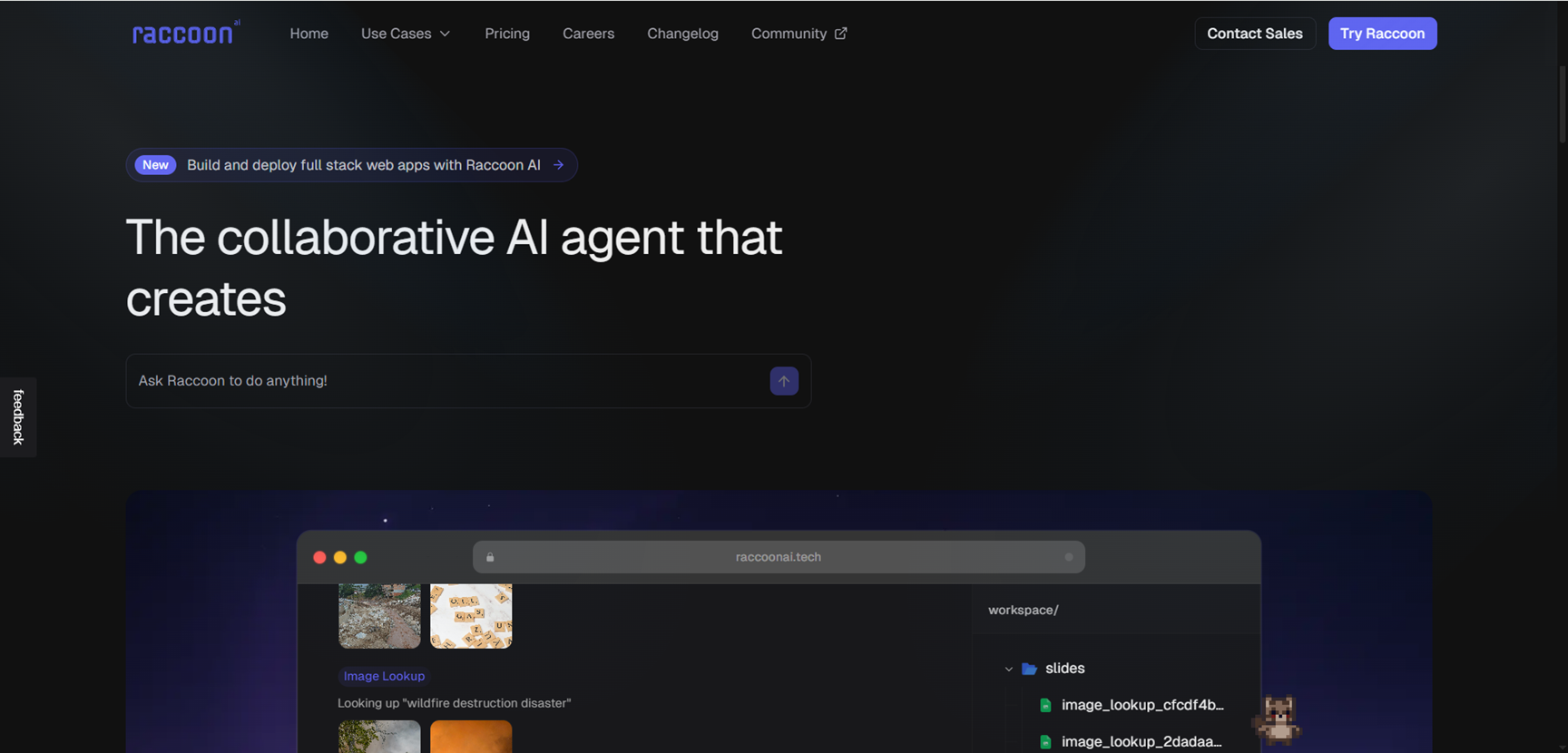Click the red window dot in demo

click(319, 557)
